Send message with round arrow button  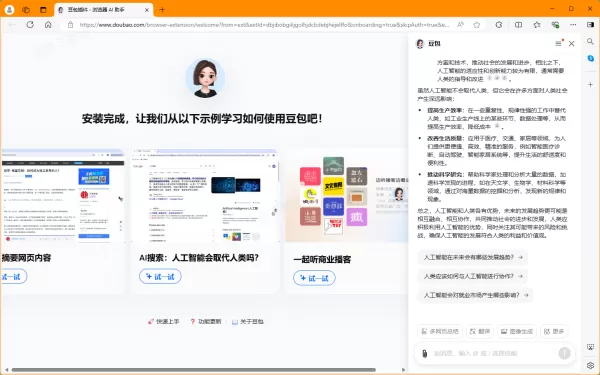point(564,353)
